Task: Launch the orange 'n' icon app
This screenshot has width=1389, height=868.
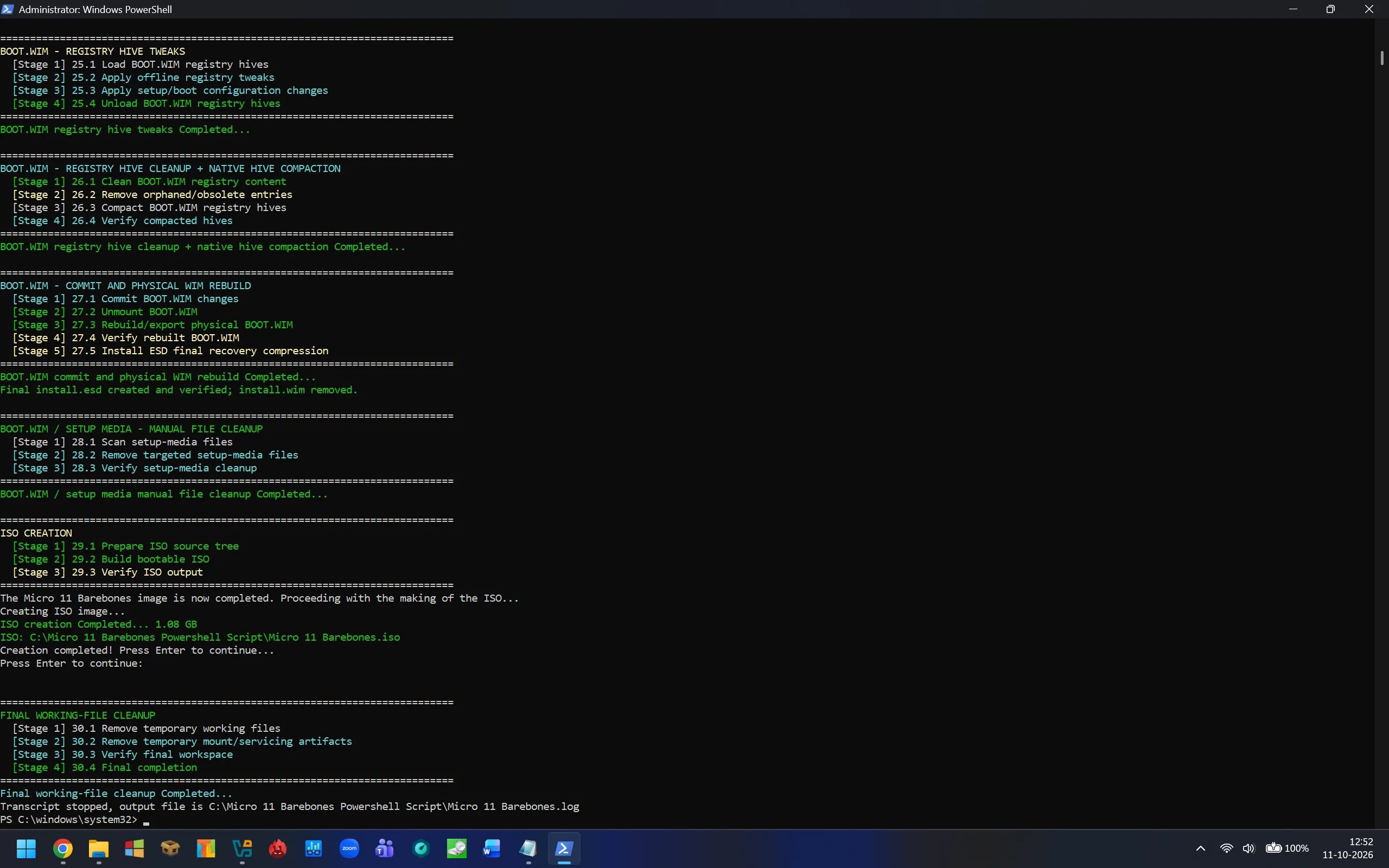Action: click(x=206, y=848)
